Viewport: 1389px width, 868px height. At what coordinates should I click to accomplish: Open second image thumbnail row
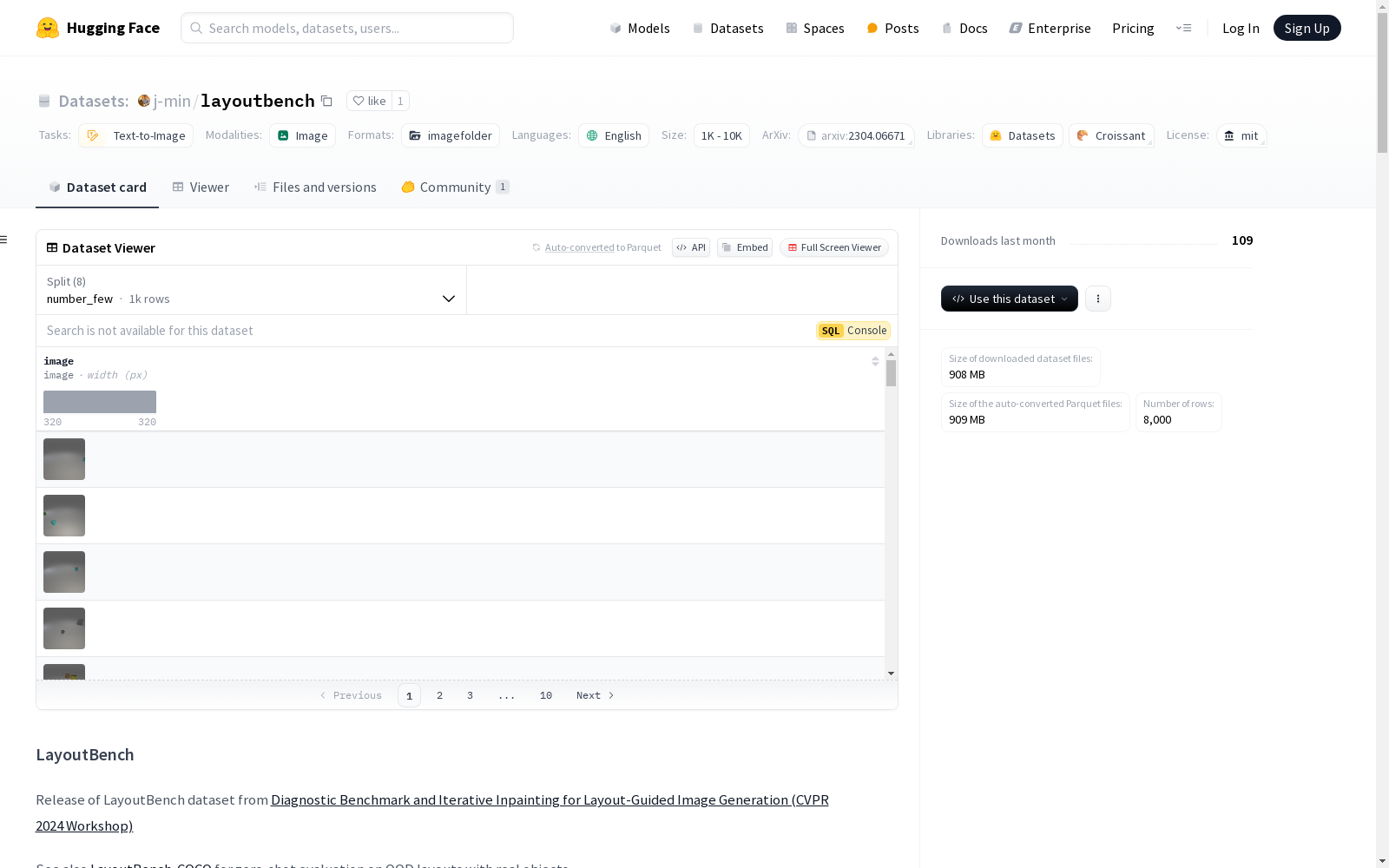coord(64,516)
